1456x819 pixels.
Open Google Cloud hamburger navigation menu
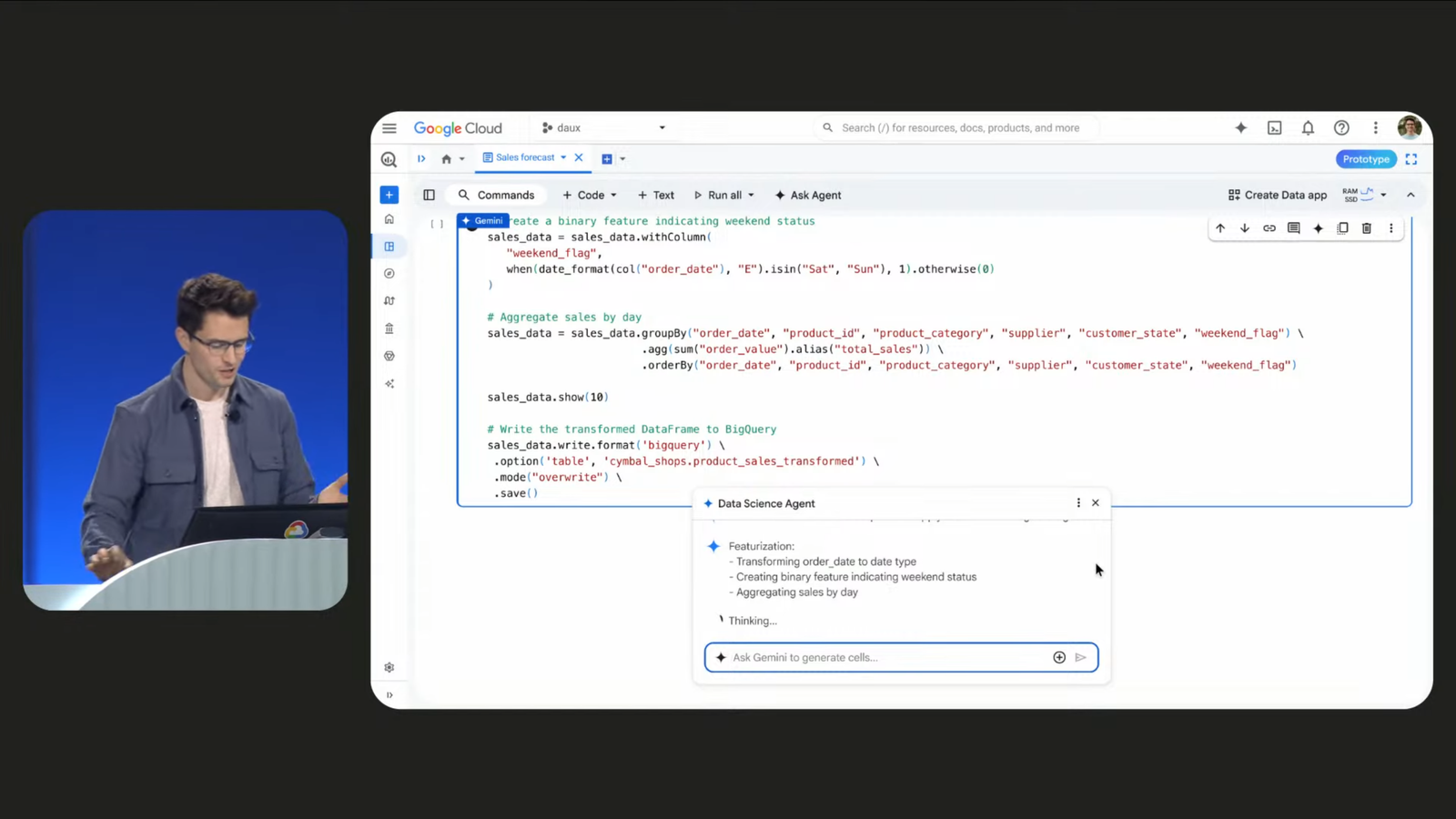click(x=389, y=128)
